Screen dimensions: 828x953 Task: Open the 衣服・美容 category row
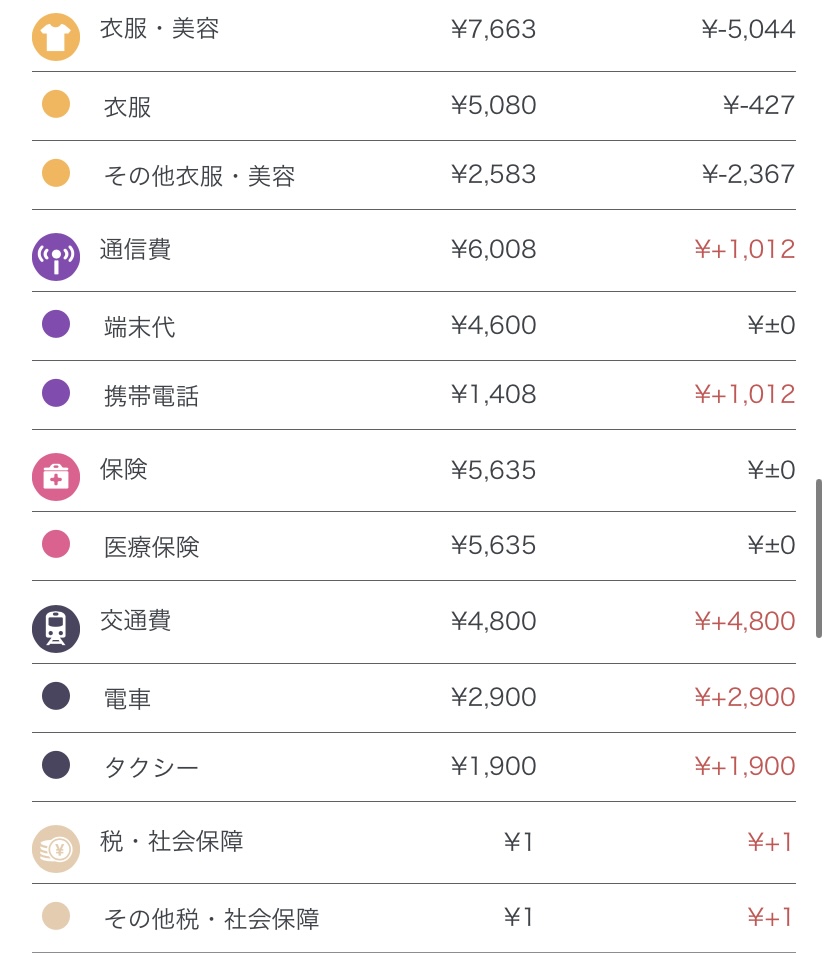[x=160, y=29]
